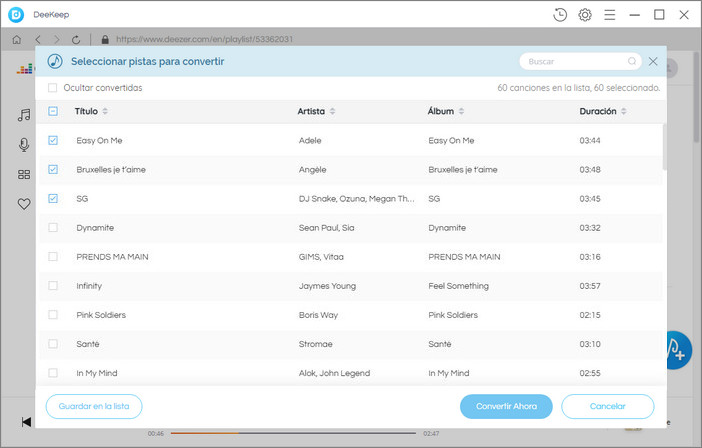Open the music note sidebar icon
Screen dimensions: 702x448
tap(24, 115)
